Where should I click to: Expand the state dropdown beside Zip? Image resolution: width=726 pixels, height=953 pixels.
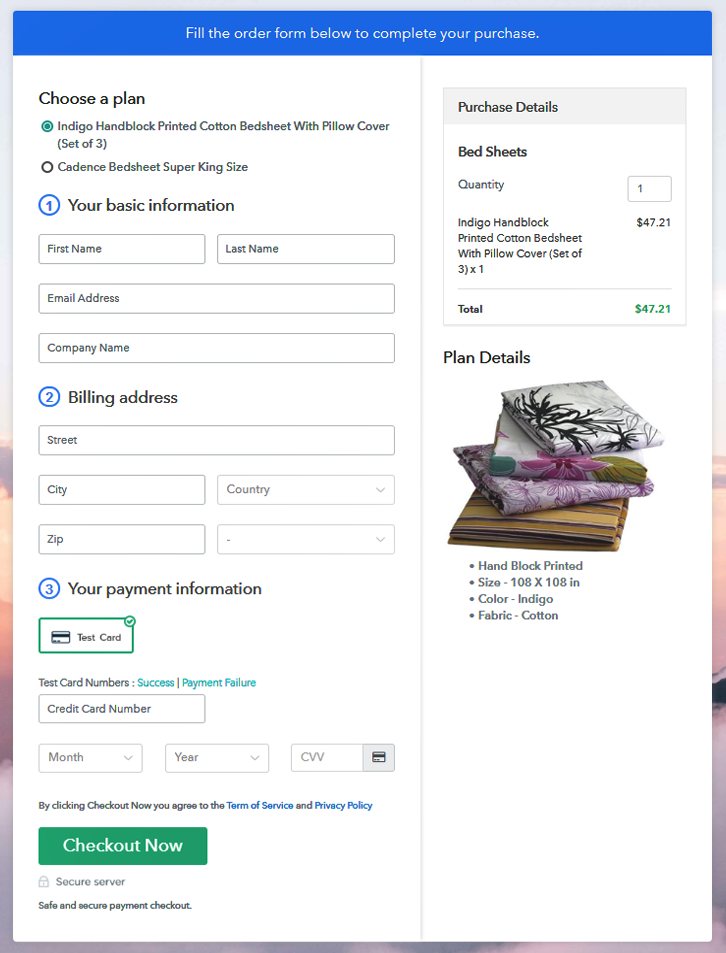coord(305,540)
